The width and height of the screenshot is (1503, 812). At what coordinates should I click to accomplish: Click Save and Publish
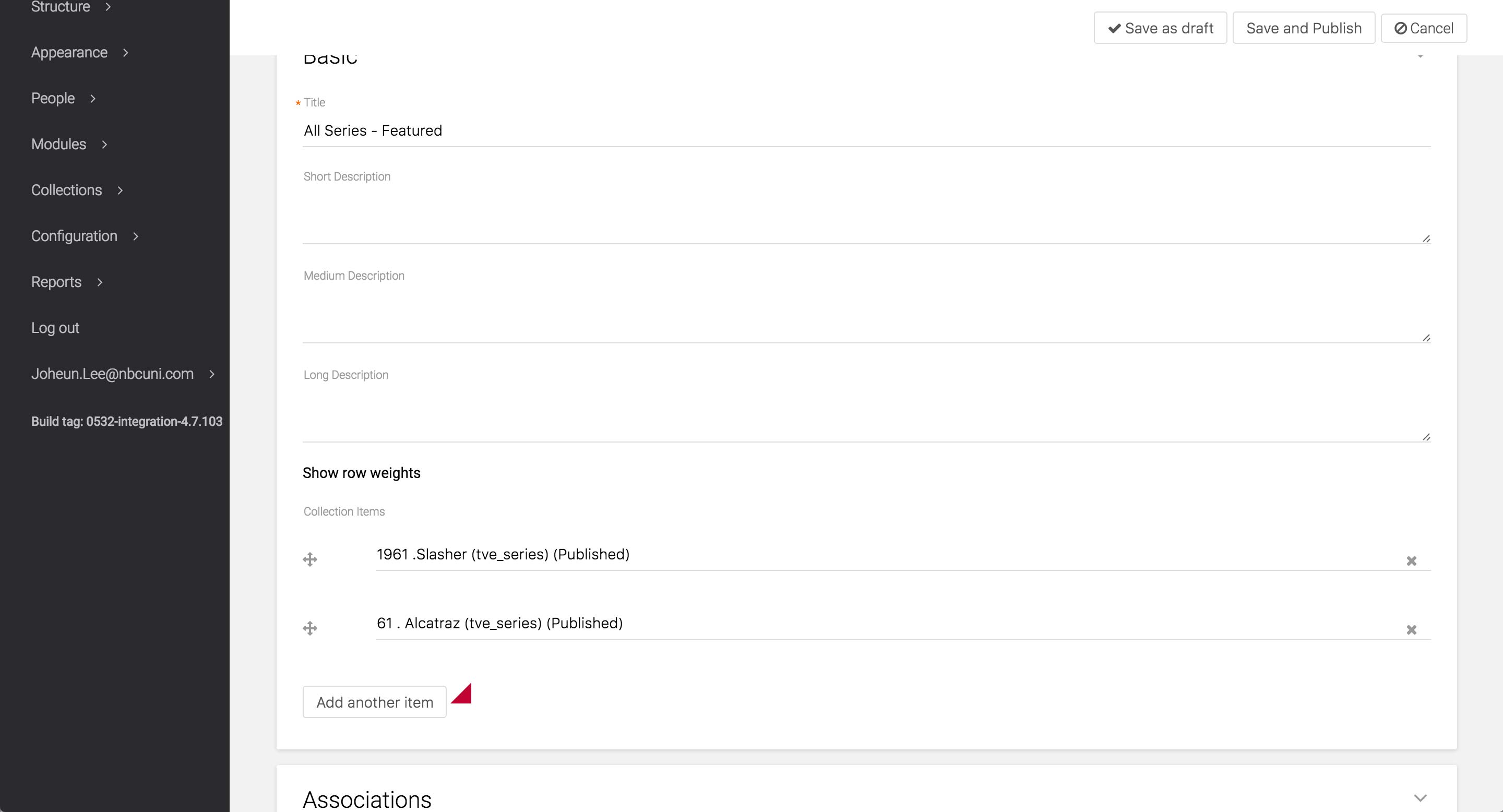click(x=1304, y=28)
